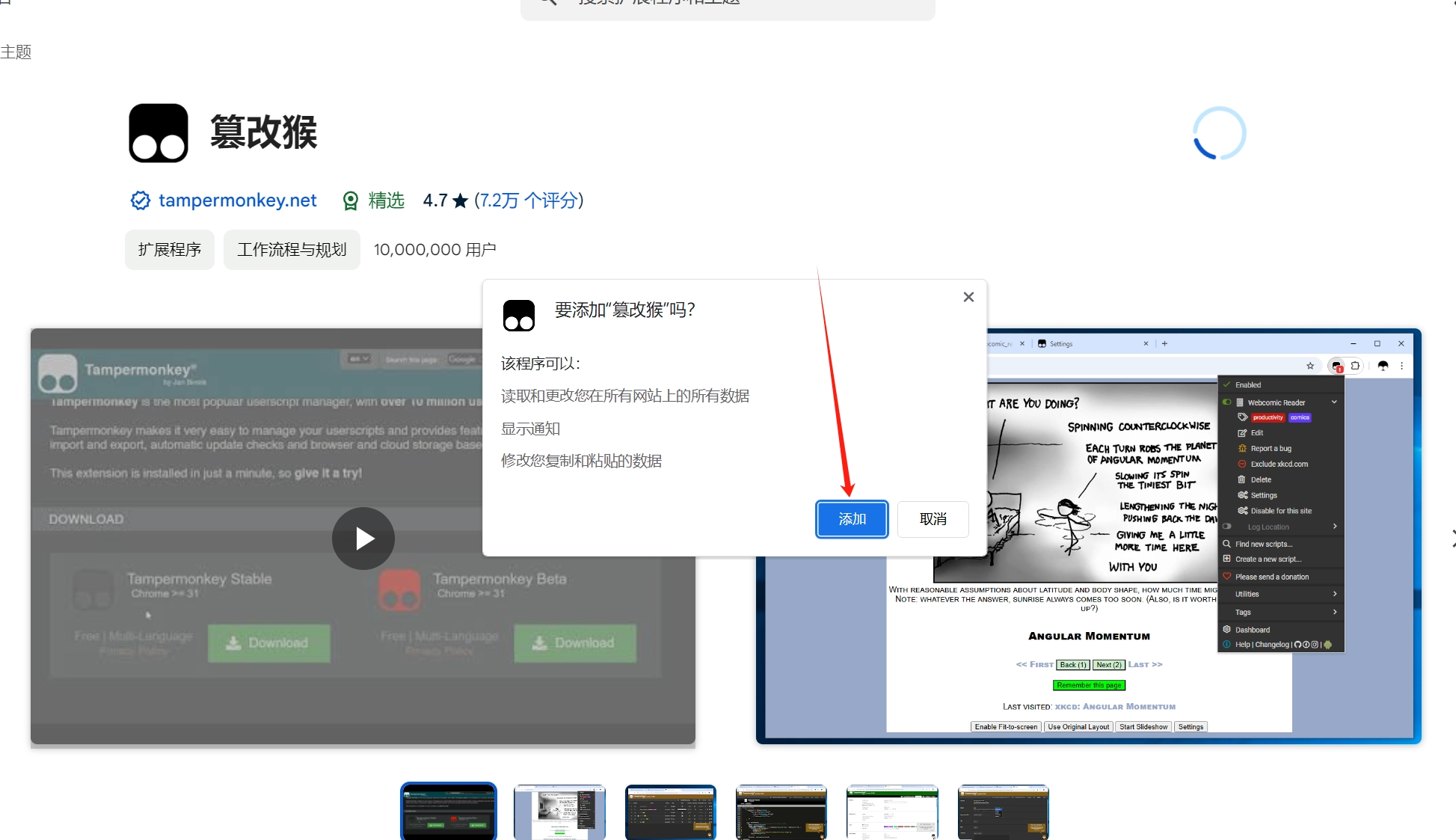Select the sixth screenshot thumbnail
The image size is (1456, 840).
pos(1004,812)
